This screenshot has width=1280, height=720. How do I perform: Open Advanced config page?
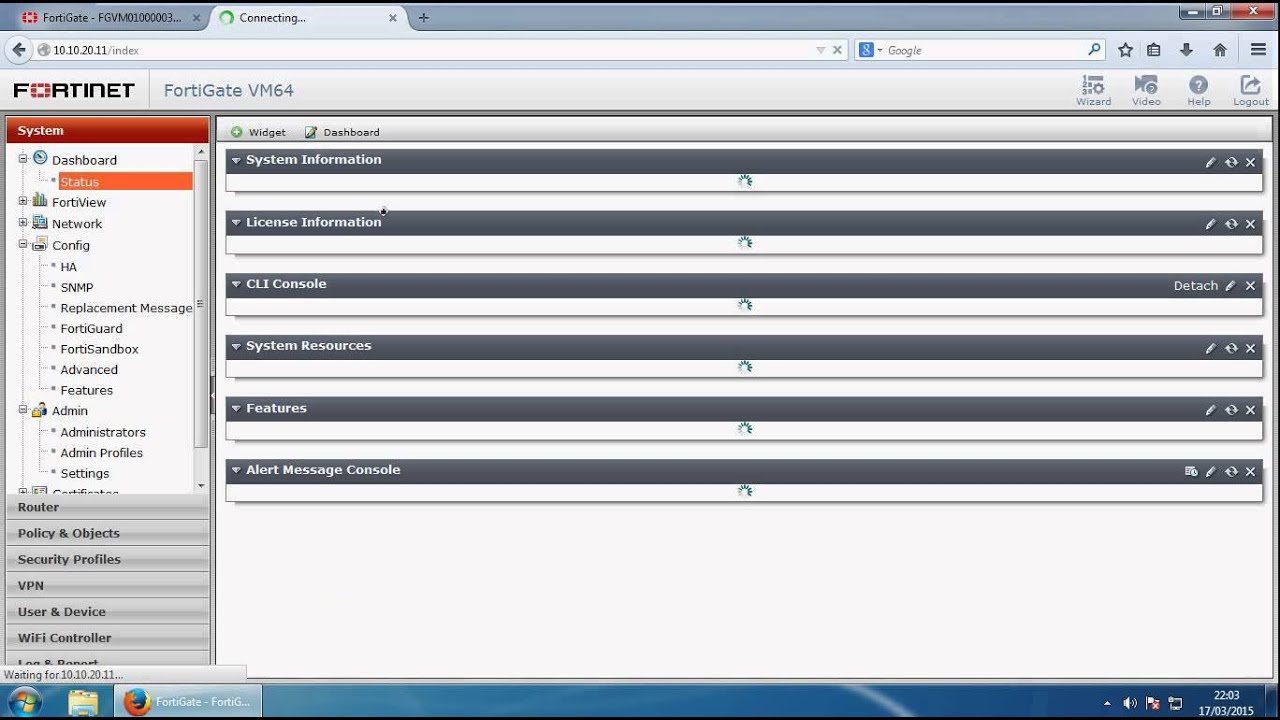(89, 370)
